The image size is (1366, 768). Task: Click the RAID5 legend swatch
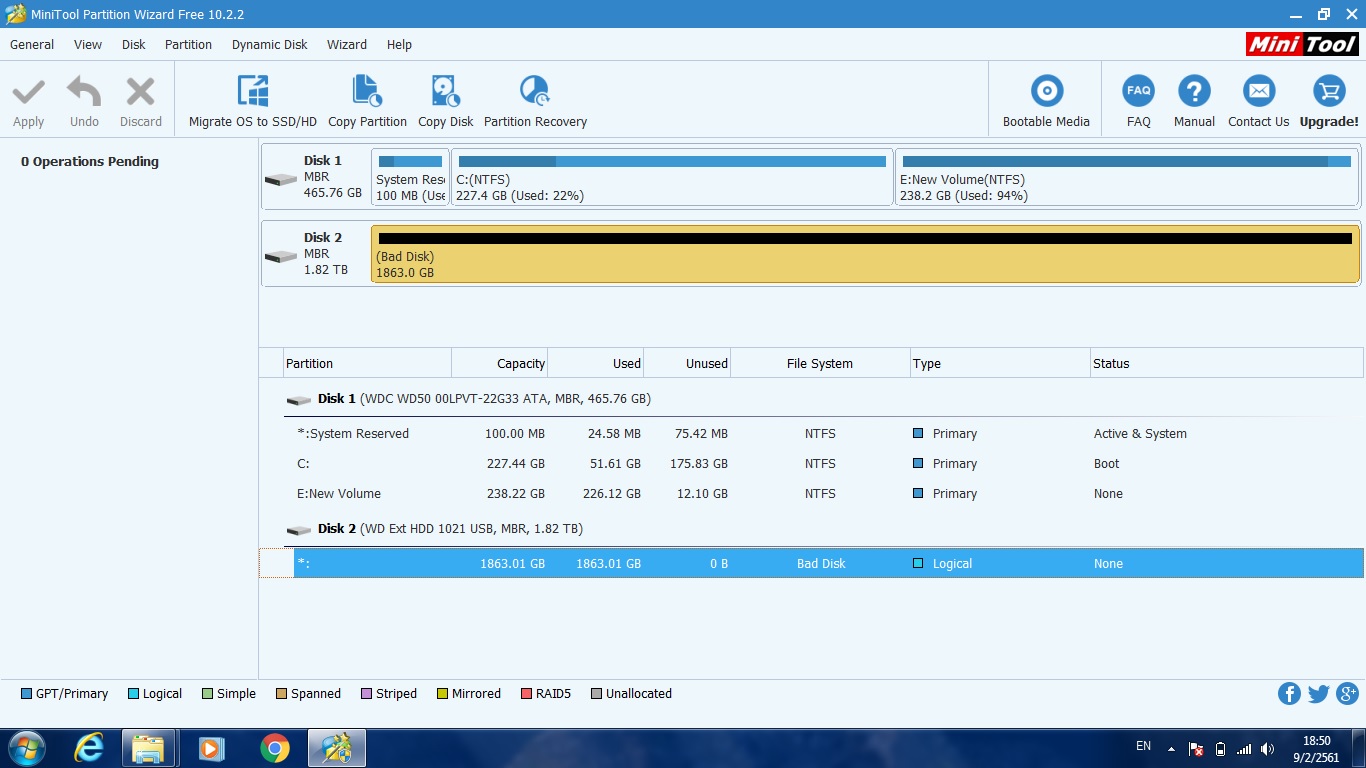526,694
